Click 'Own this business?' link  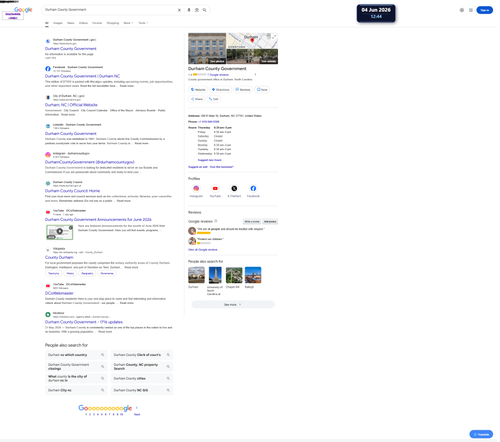coord(222,167)
